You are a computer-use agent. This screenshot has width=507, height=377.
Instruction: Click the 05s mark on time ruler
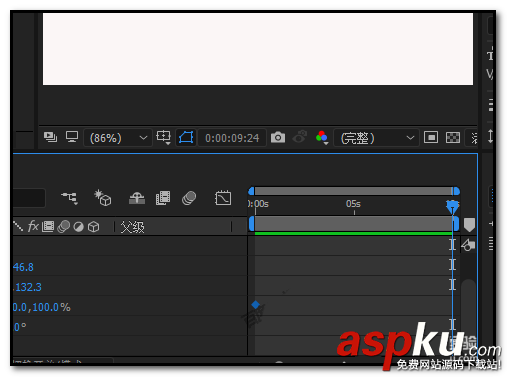pyautogui.click(x=353, y=204)
